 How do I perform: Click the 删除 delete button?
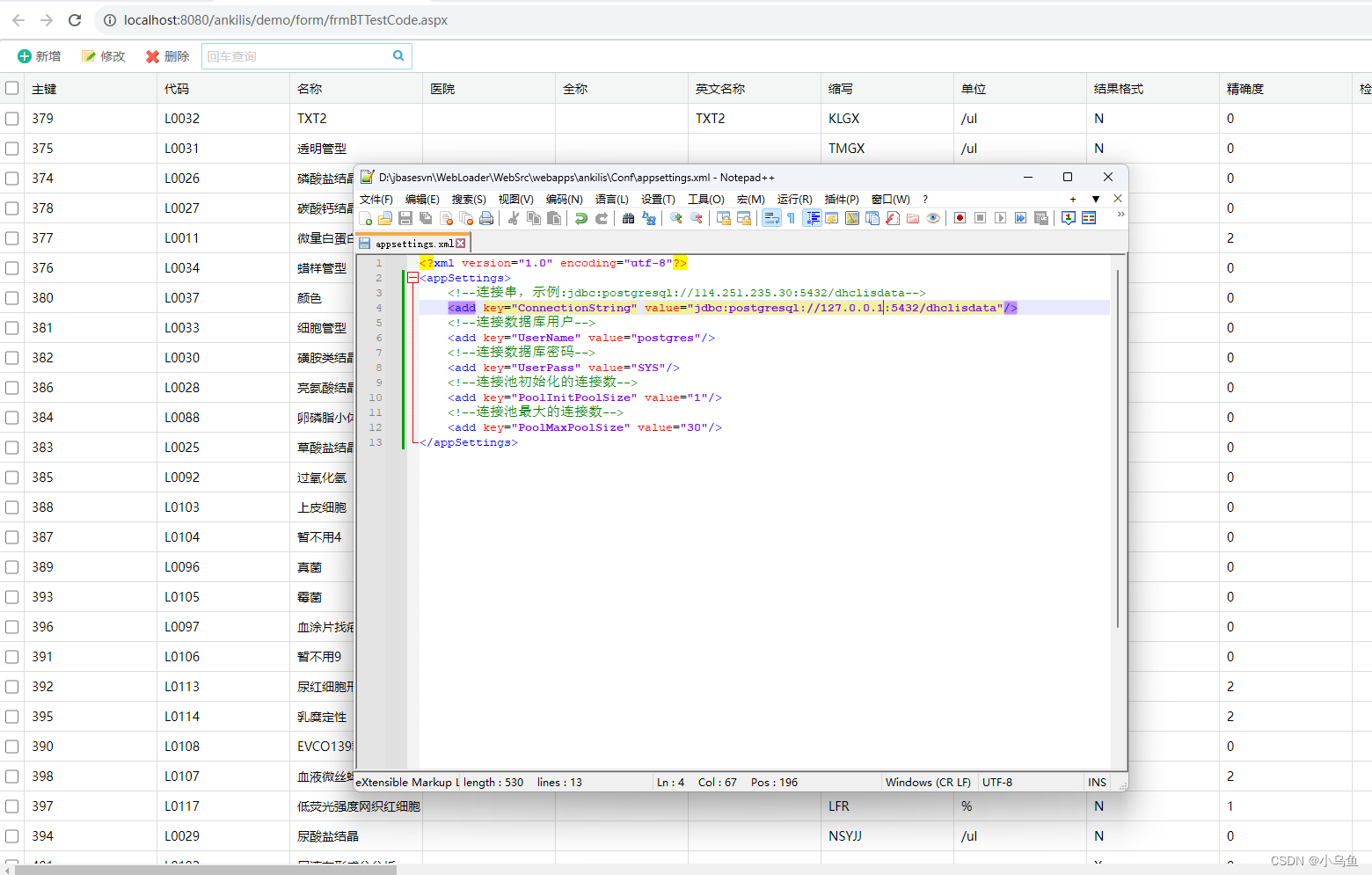167,56
